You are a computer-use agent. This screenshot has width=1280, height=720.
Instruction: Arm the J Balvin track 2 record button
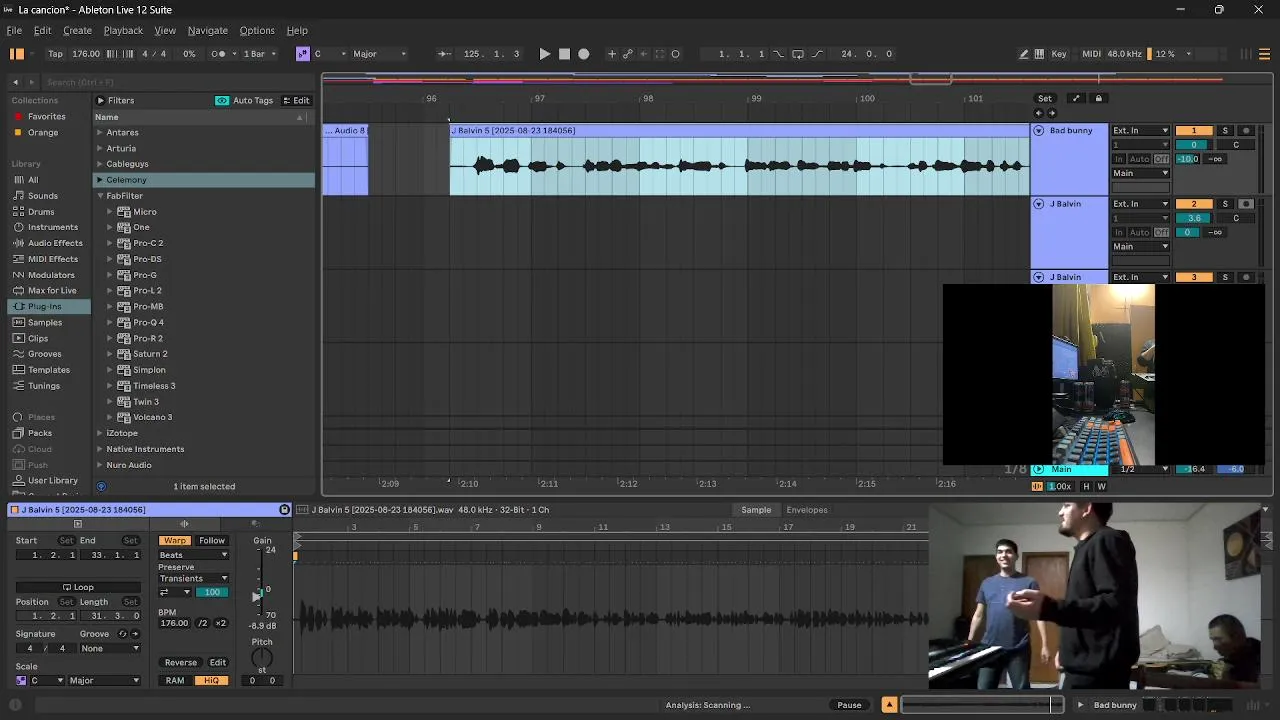1245,204
